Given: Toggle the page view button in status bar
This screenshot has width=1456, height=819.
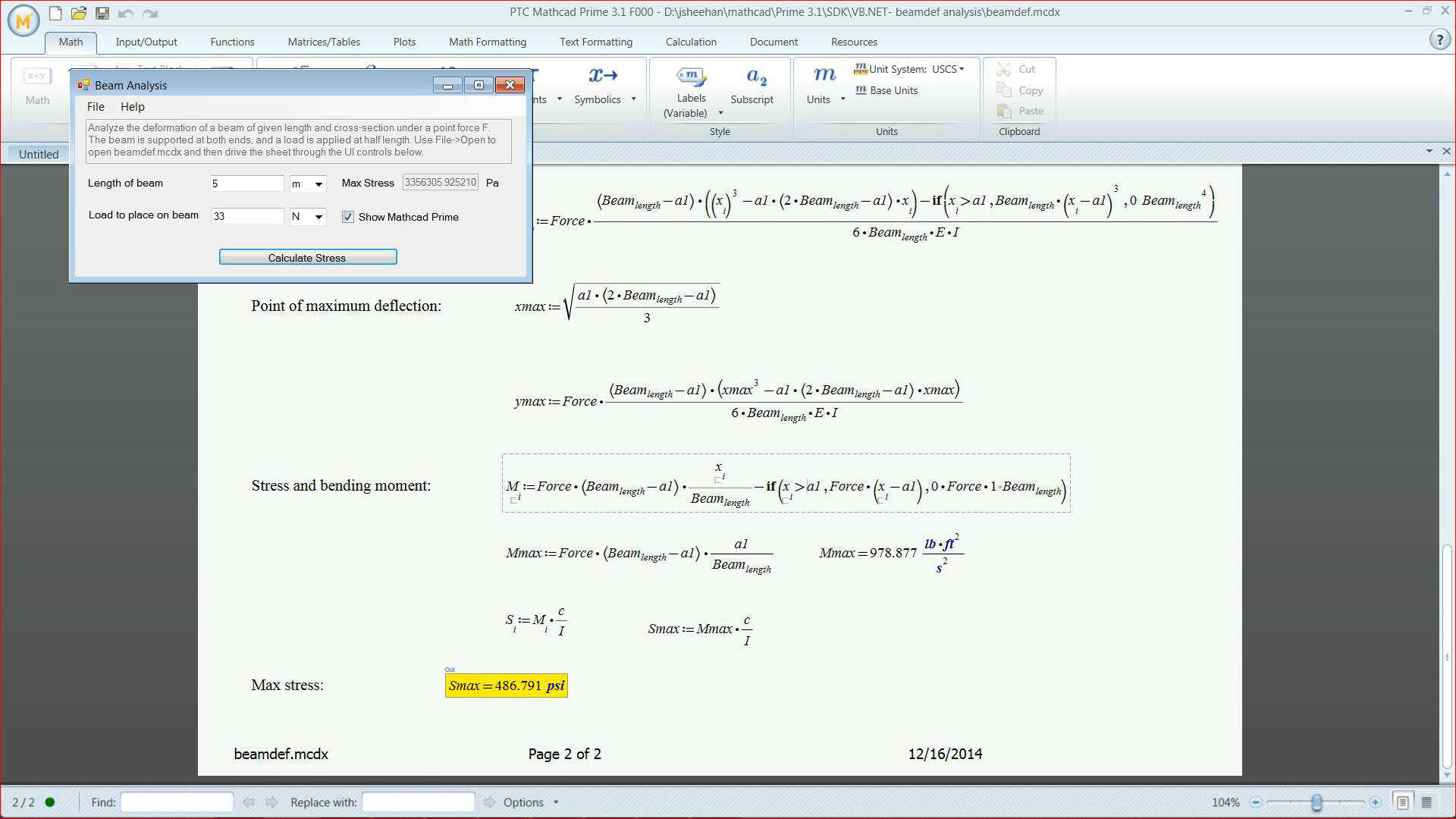Looking at the screenshot, I should pyautogui.click(x=1402, y=802).
